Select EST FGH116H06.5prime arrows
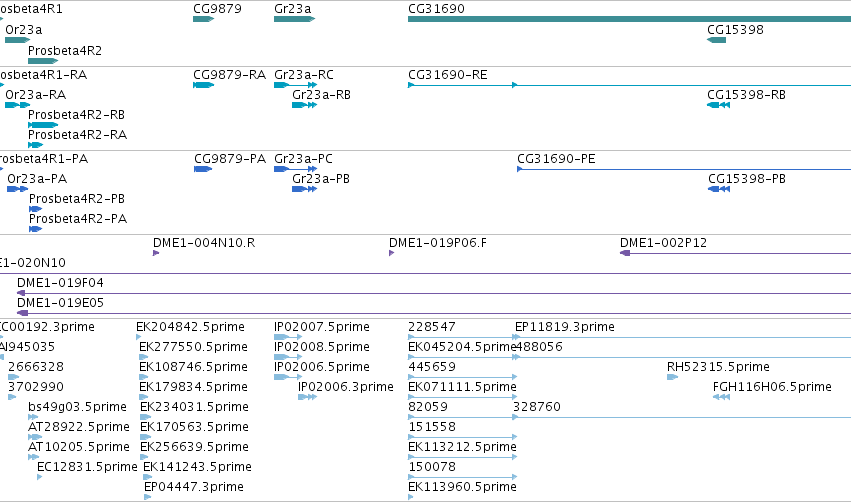 click(721, 397)
